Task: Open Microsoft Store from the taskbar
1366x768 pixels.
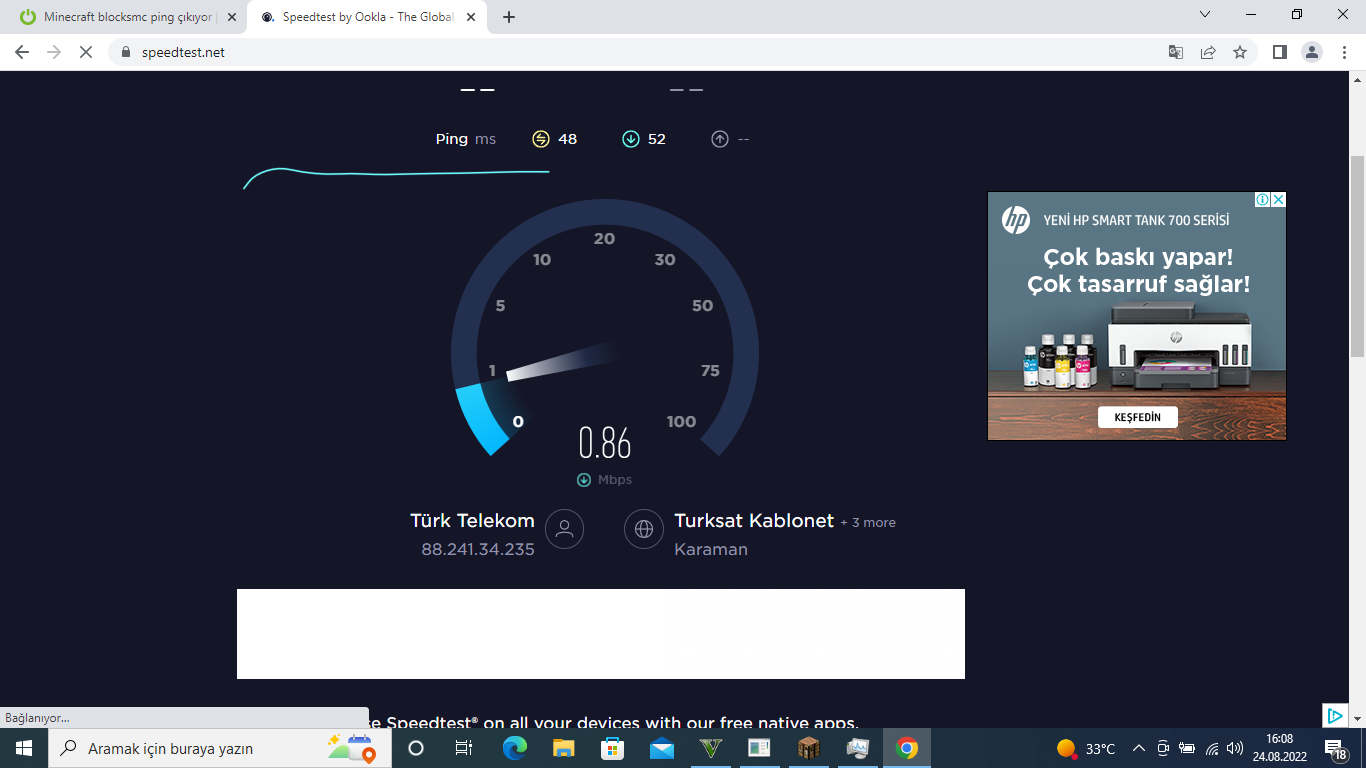Action: coord(612,748)
